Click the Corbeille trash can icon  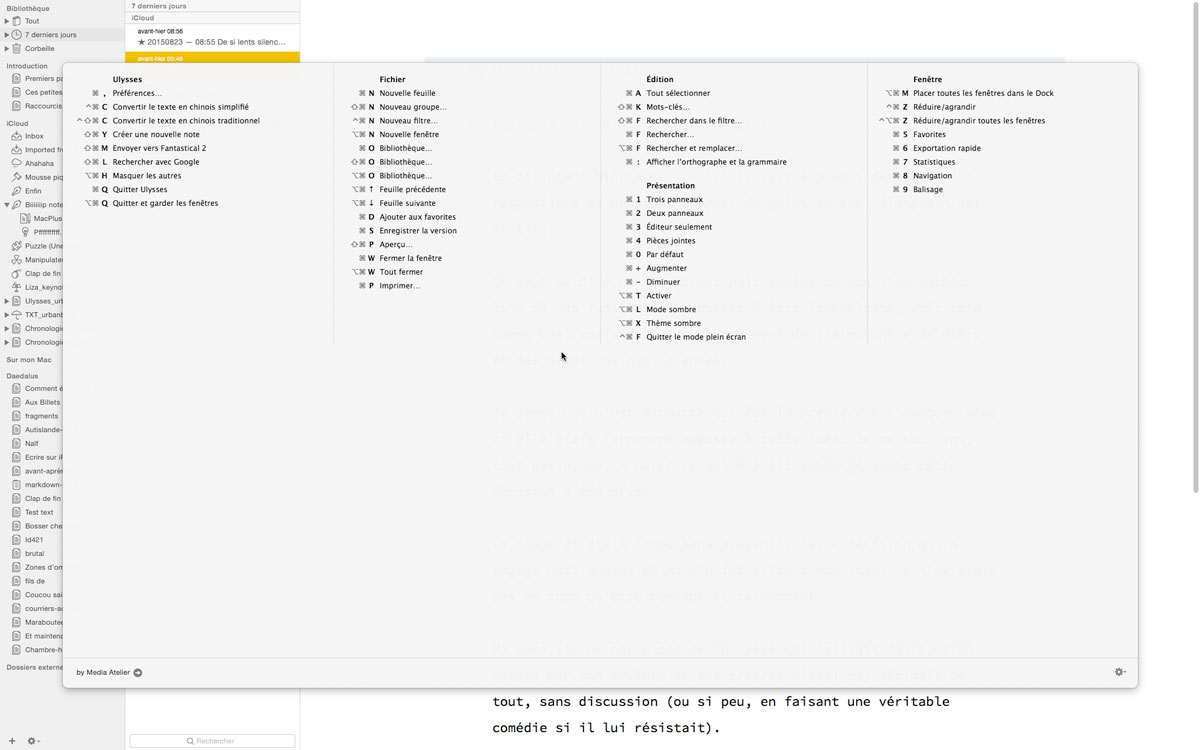tap(17, 48)
